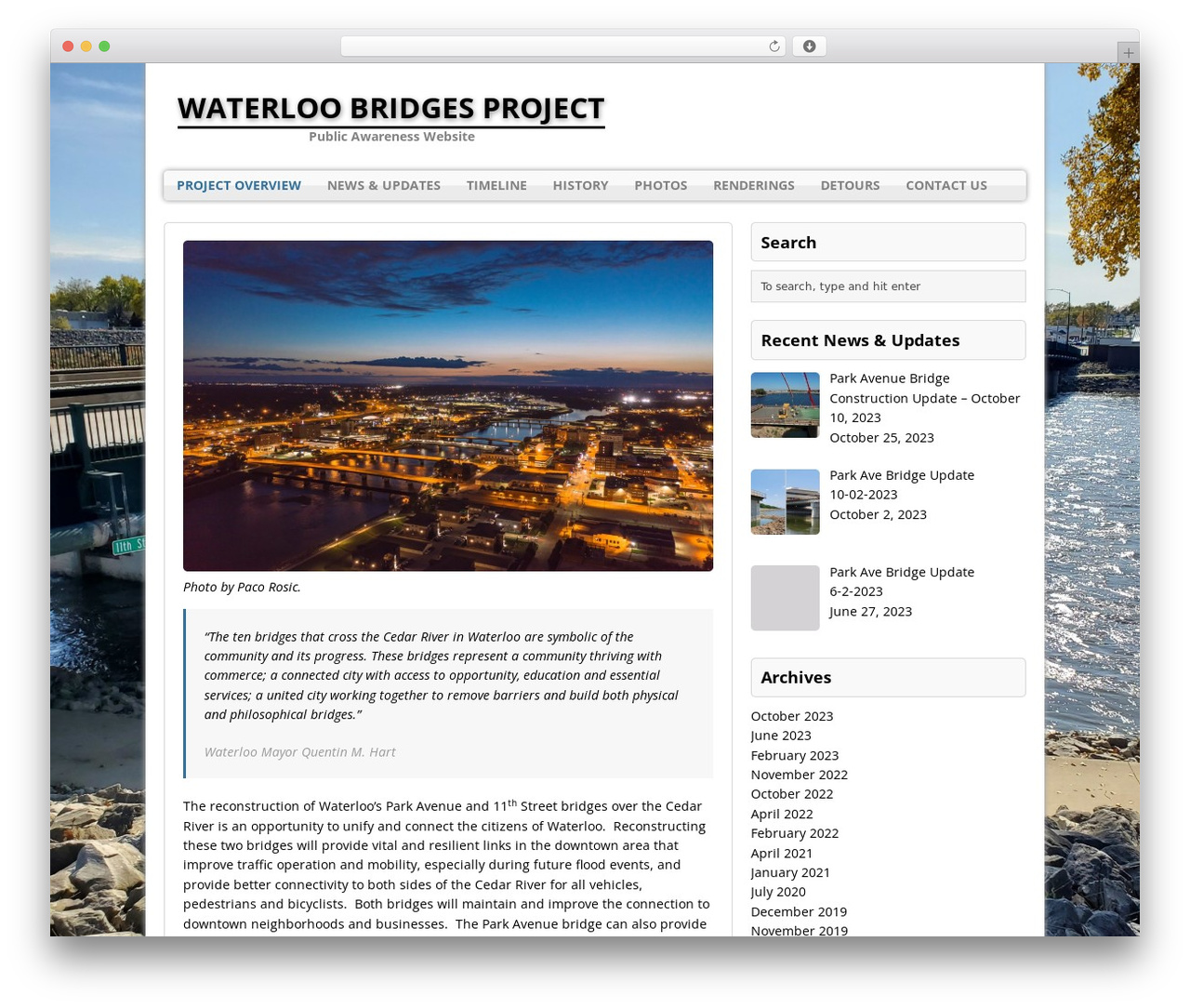Open thumbnail for October 10 construction update
The width and height of the screenshot is (1190, 1008).
pyautogui.click(x=786, y=405)
